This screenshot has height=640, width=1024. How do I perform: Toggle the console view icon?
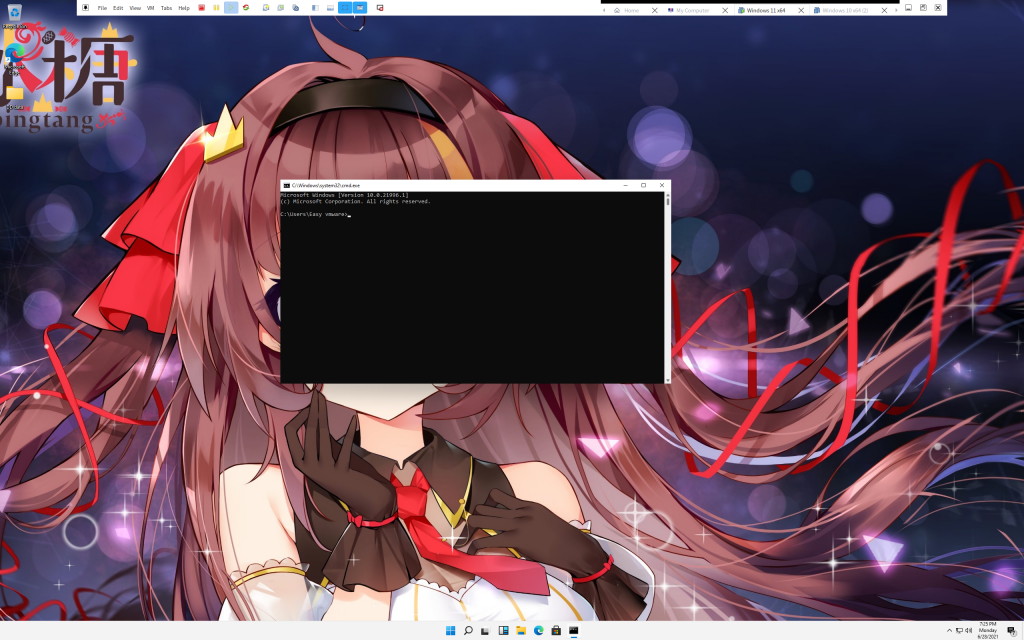click(360, 8)
